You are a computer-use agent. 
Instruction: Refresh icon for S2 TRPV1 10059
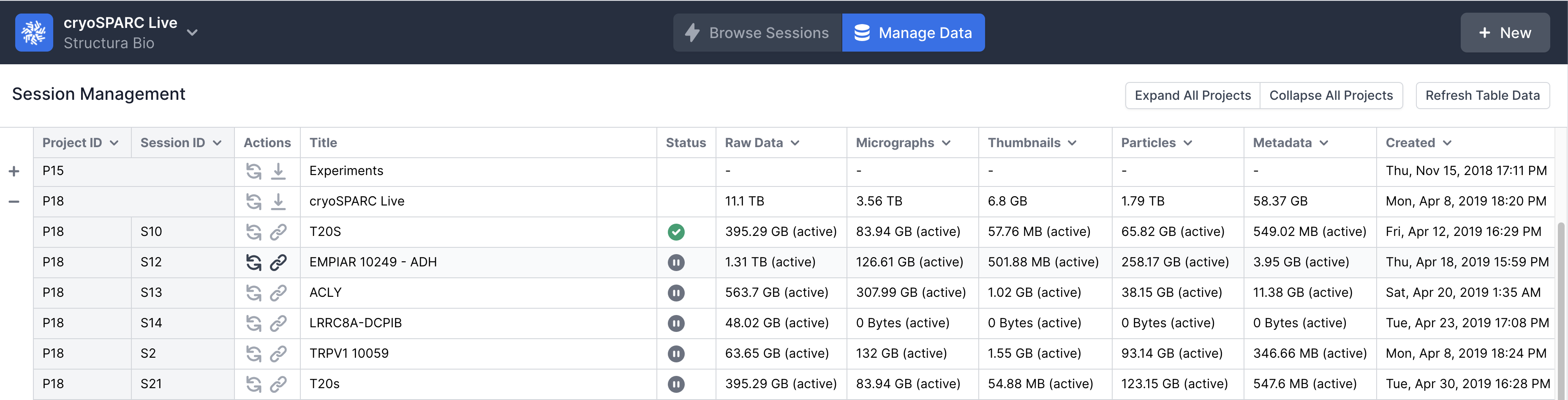tap(254, 354)
